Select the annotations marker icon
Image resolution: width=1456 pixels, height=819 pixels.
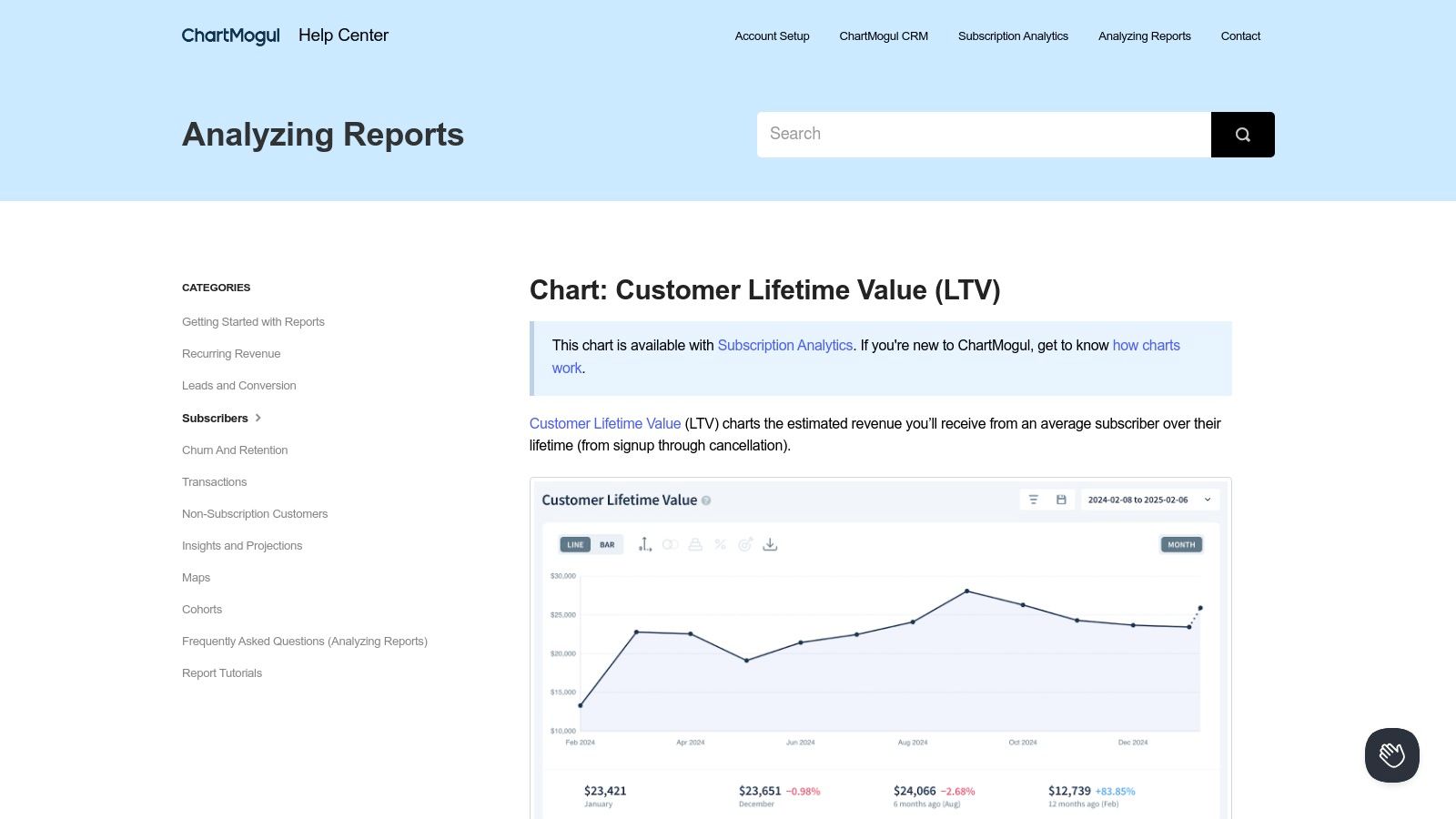click(x=644, y=544)
